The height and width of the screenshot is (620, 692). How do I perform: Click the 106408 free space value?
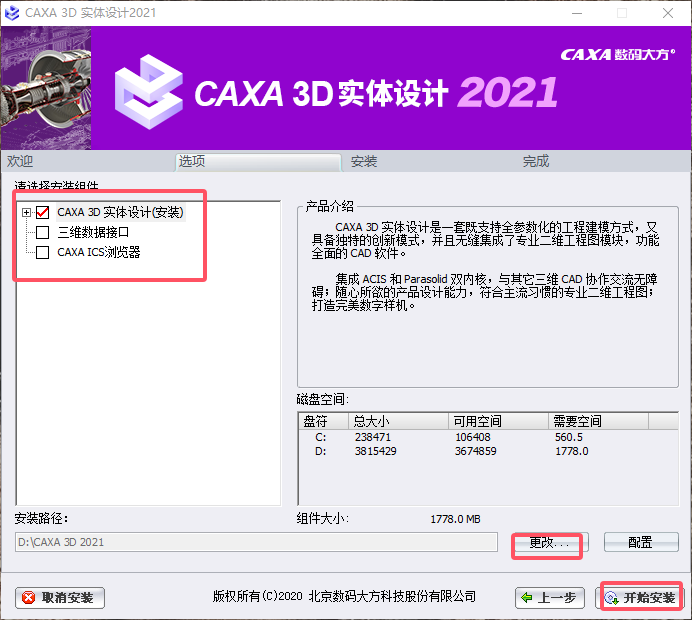pyautogui.click(x=473, y=437)
